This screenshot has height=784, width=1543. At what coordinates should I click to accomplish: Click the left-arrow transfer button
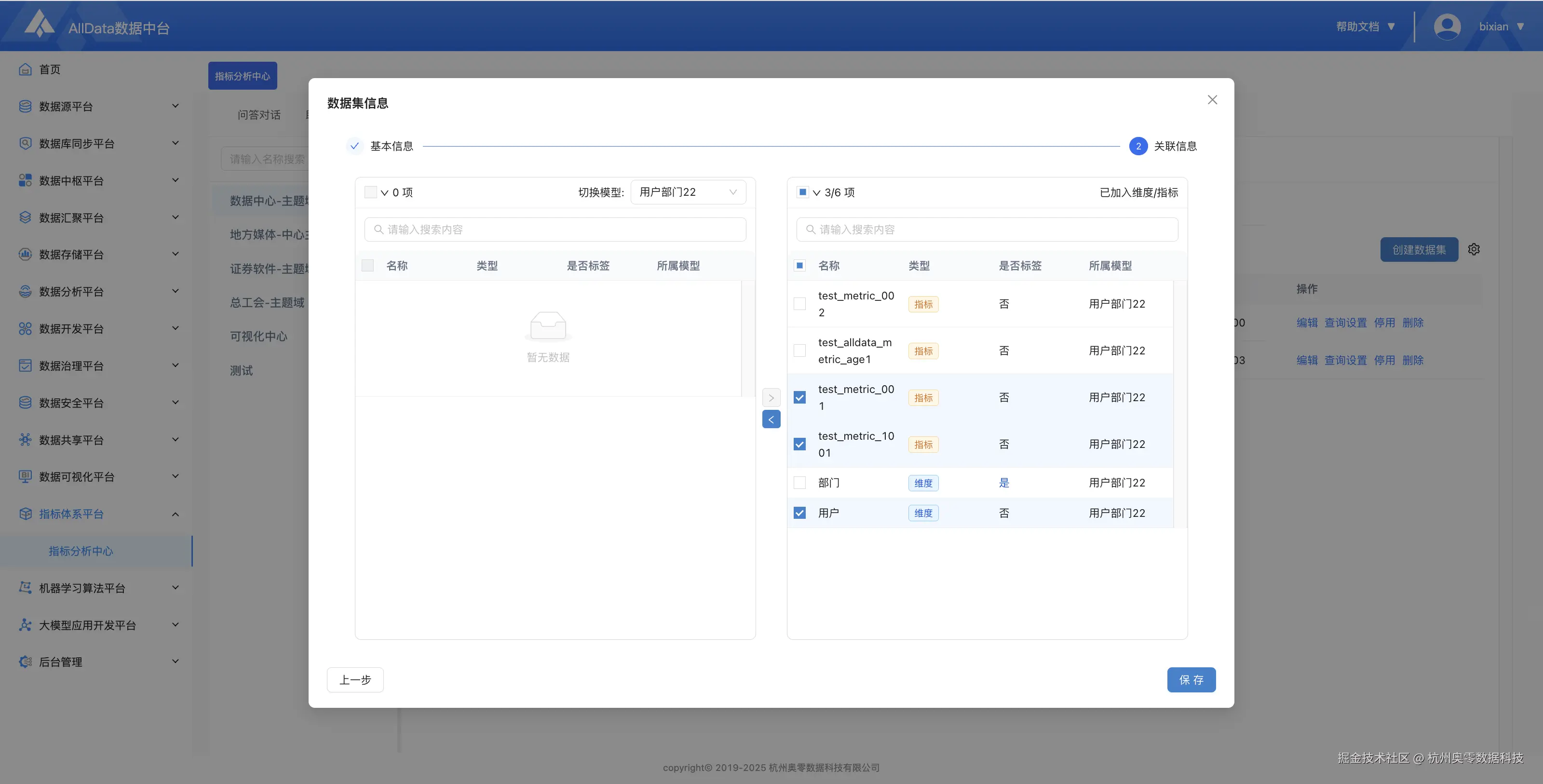(771, 419)
